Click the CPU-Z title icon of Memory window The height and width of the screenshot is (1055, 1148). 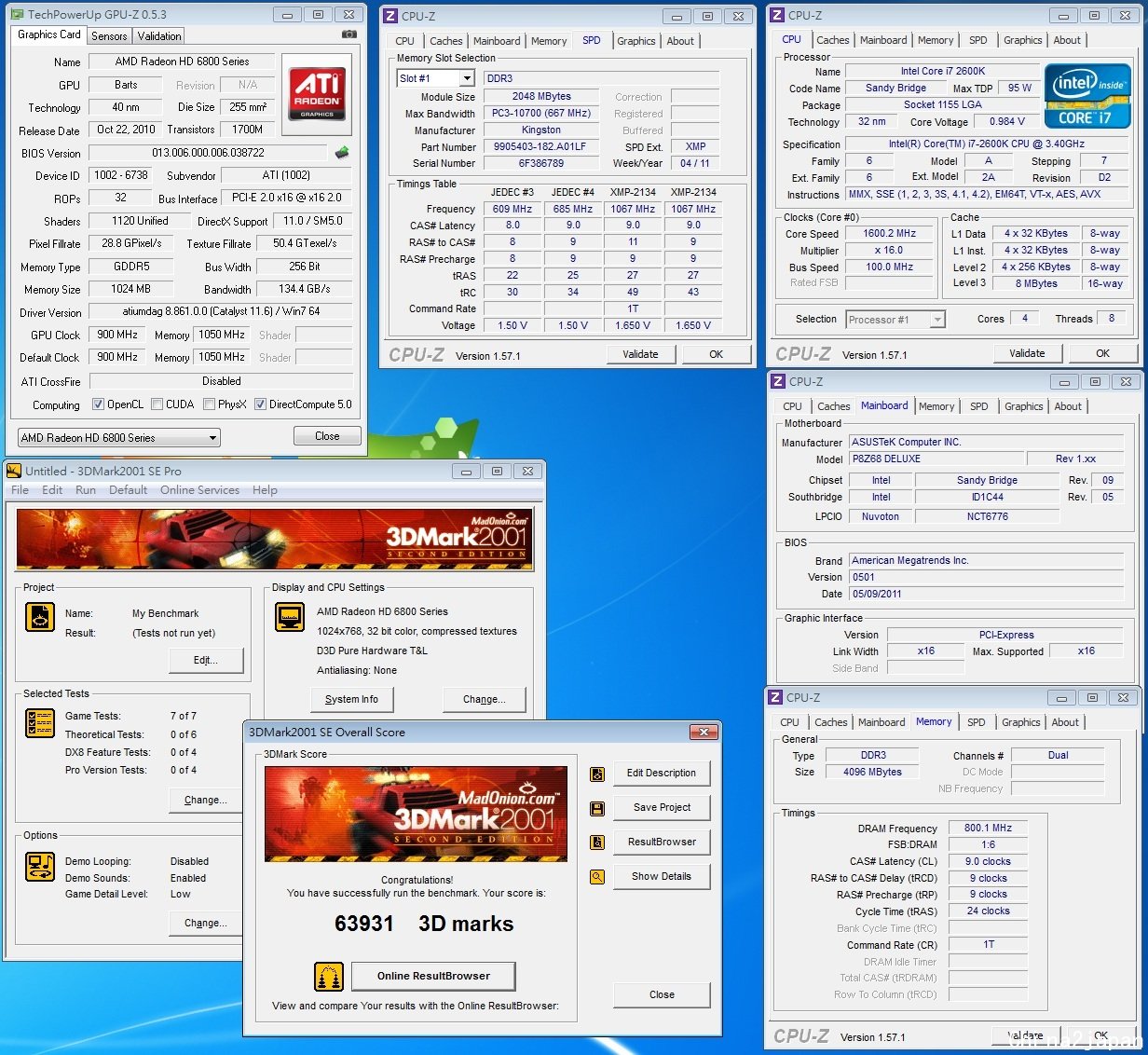coord(774,697)
